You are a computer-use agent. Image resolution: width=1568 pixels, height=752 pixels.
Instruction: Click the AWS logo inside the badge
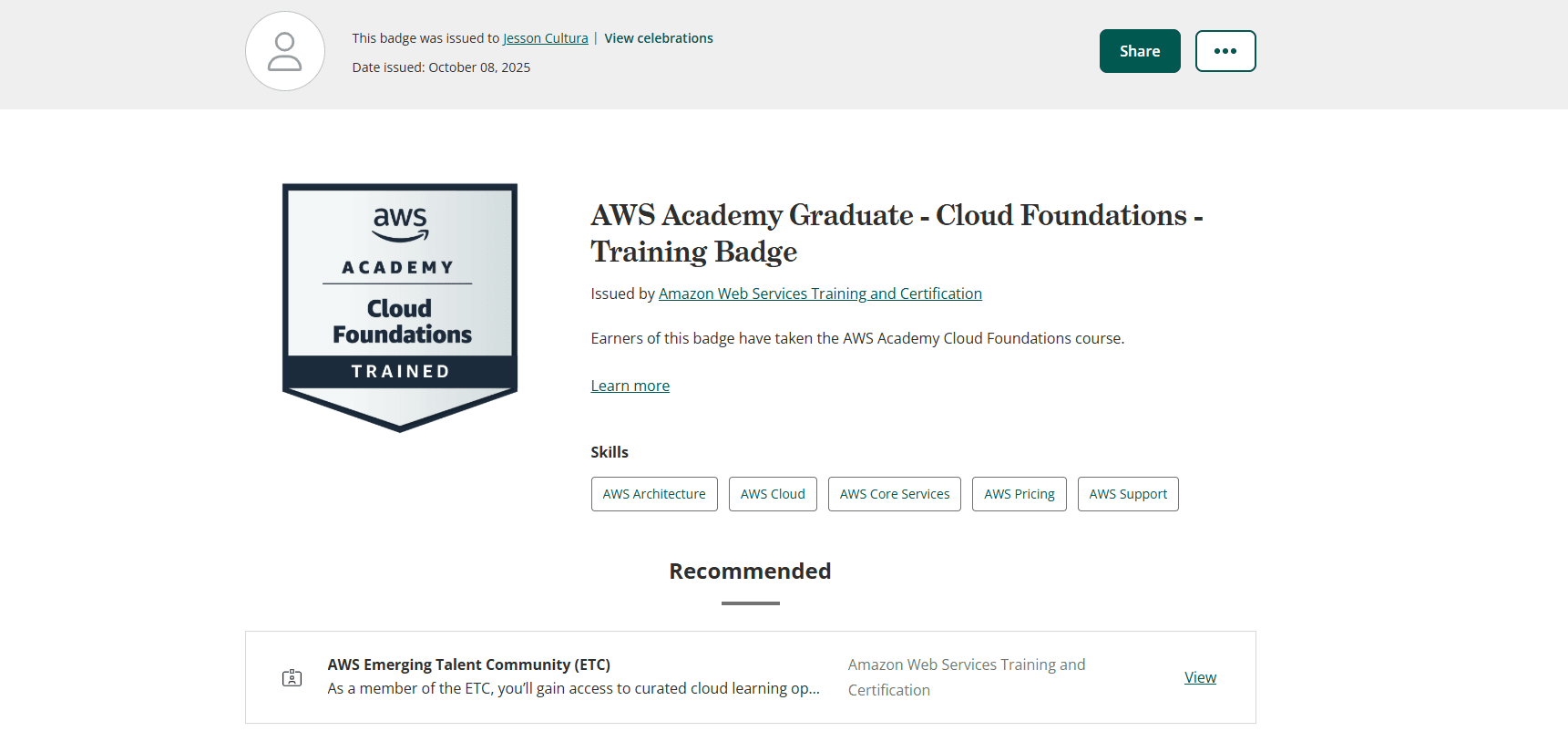(399, 224)
